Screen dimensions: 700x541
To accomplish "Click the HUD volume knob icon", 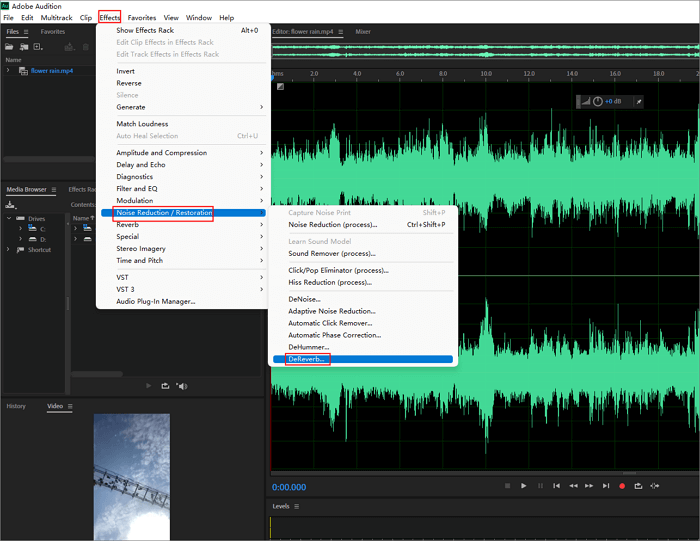I will (598, 102).
